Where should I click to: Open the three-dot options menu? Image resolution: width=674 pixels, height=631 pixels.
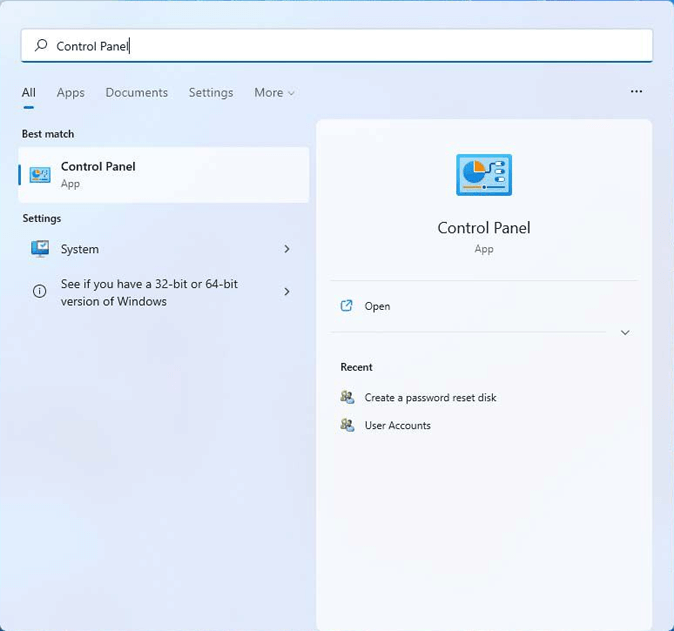click(x=636, y=92)
